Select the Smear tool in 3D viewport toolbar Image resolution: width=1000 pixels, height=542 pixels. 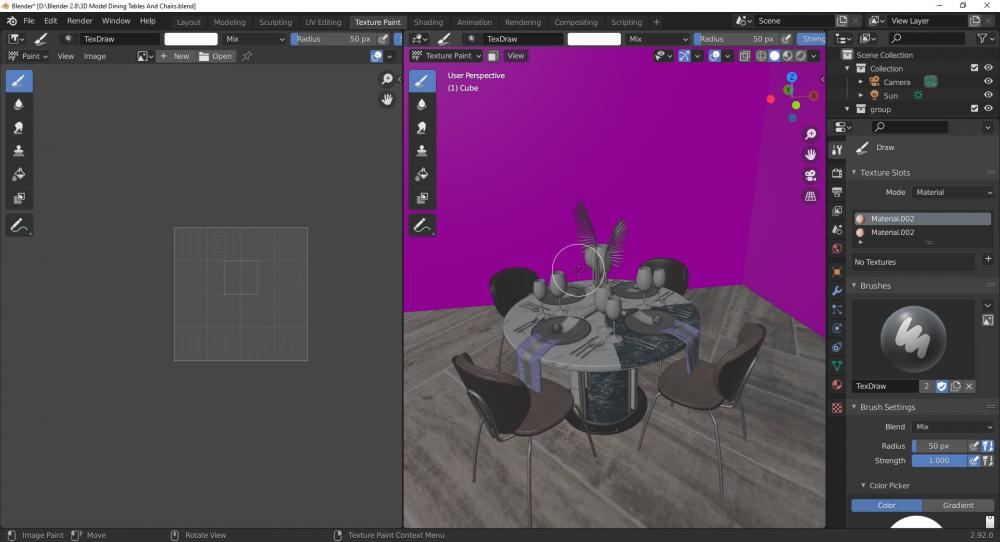click(421, 128)
